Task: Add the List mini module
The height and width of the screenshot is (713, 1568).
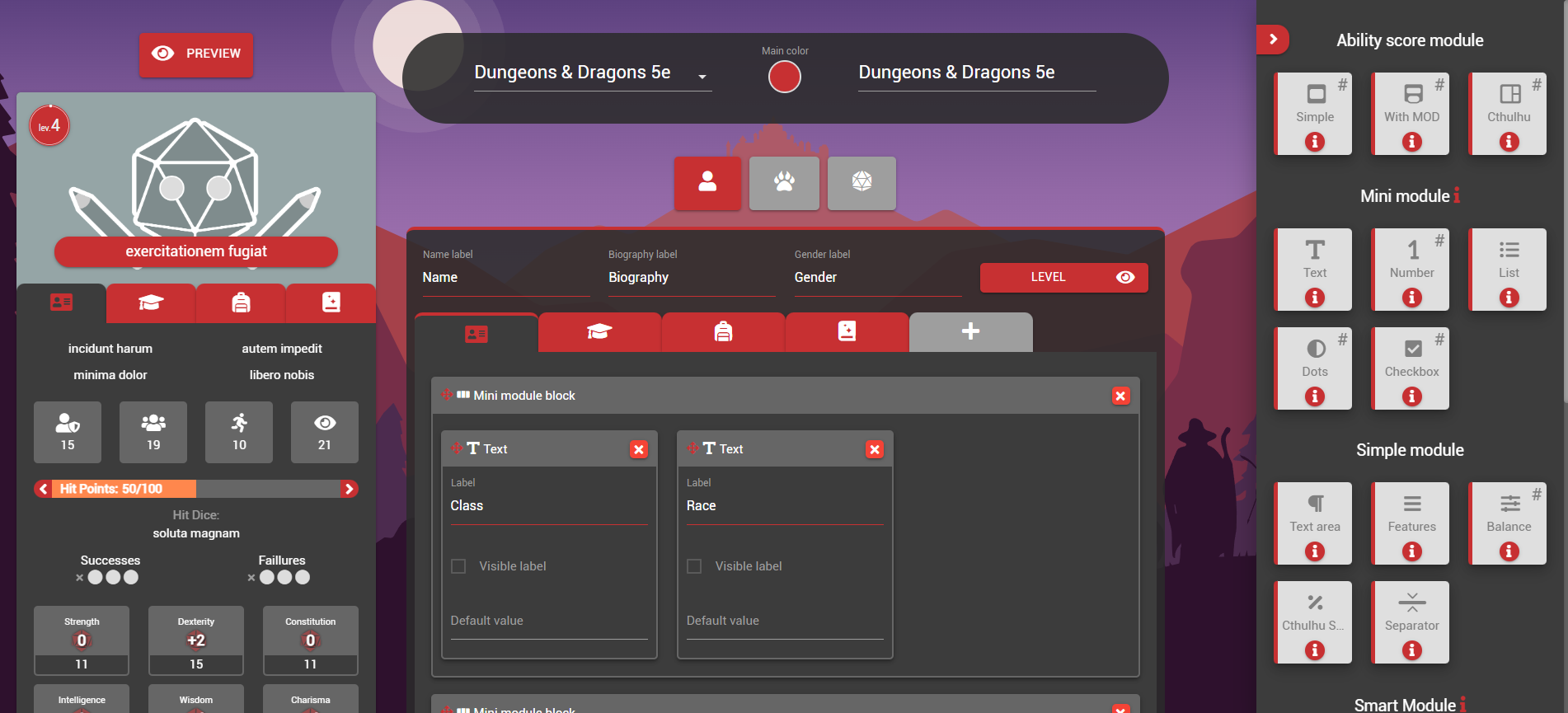Action: click(1509, 270)
